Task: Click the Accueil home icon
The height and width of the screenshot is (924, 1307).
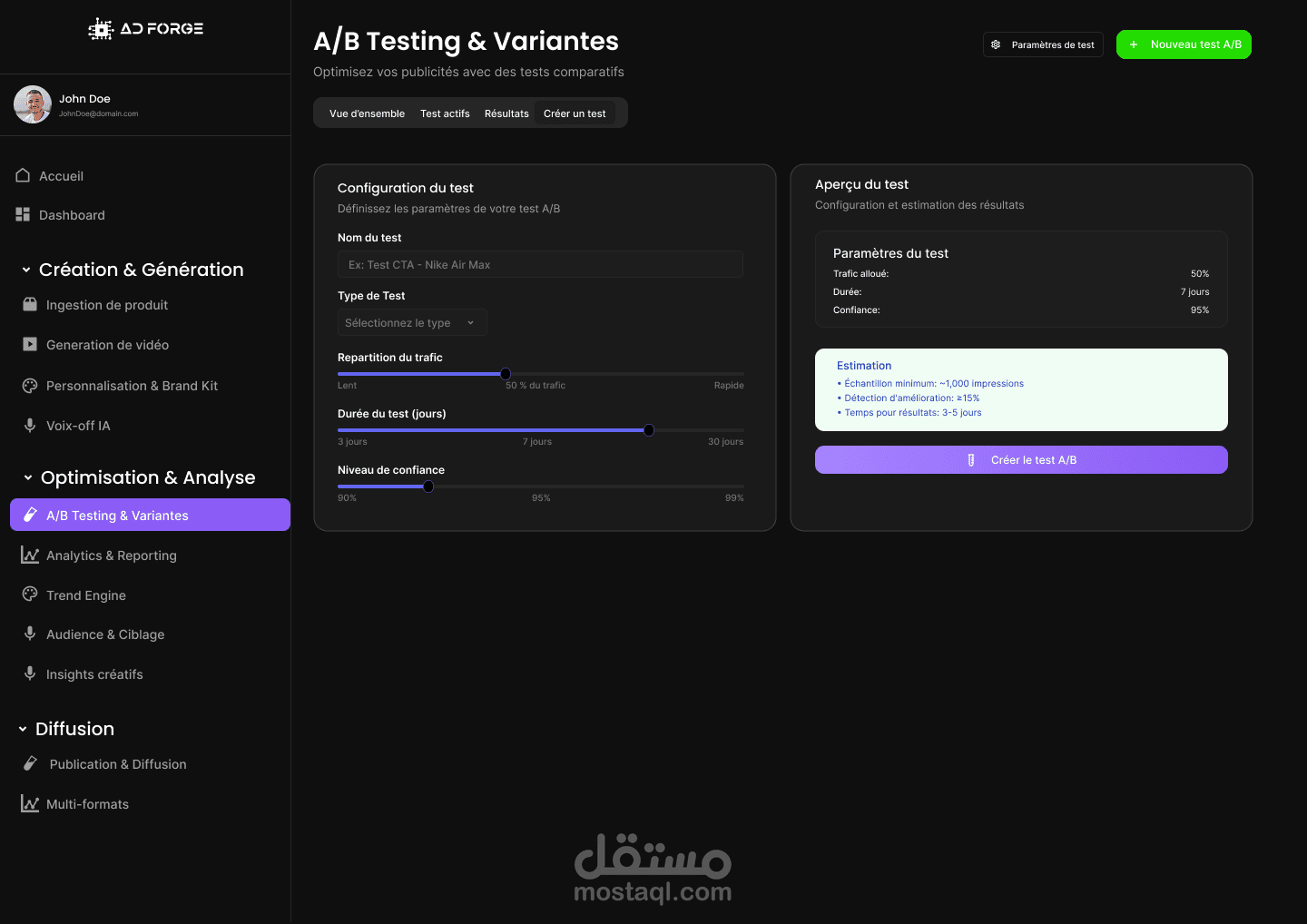Action: (x=23, y=176)
